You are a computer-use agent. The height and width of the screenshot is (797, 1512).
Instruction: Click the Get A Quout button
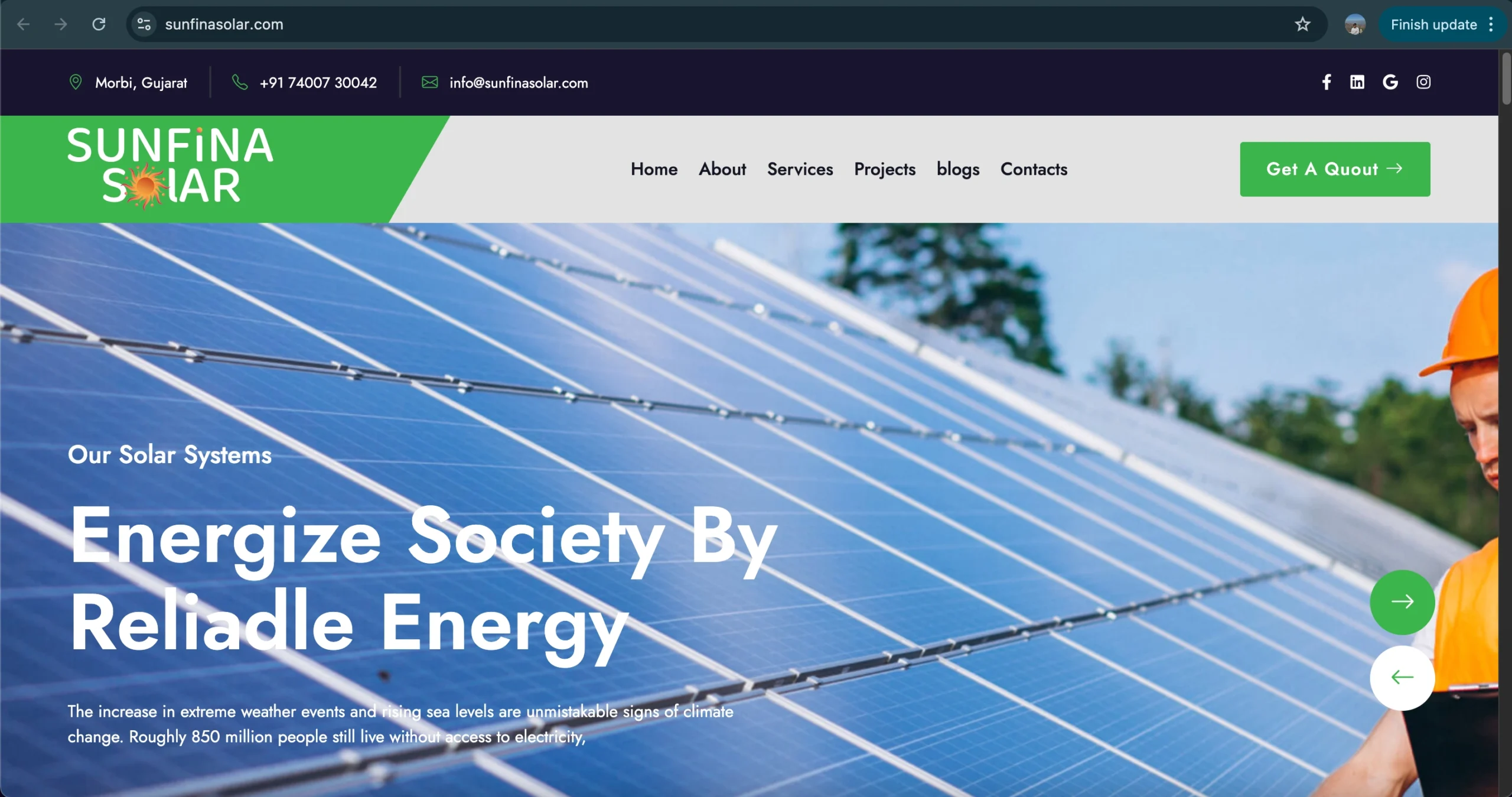pyautogui.click(x=1335, y=169)
